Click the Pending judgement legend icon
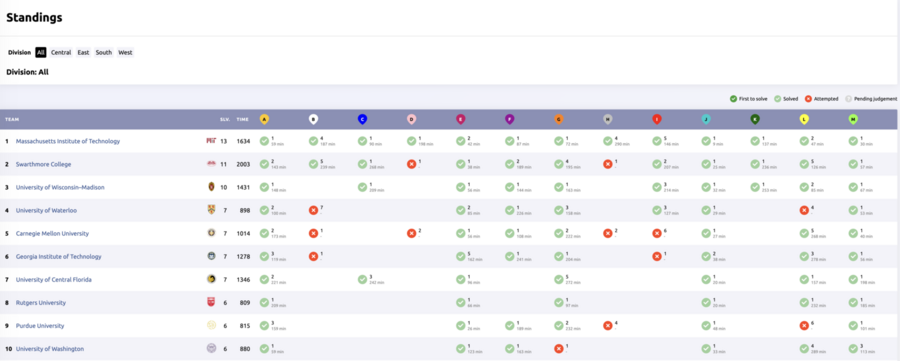The width and height of the screenshot is (900, 361). pos(849,99)
